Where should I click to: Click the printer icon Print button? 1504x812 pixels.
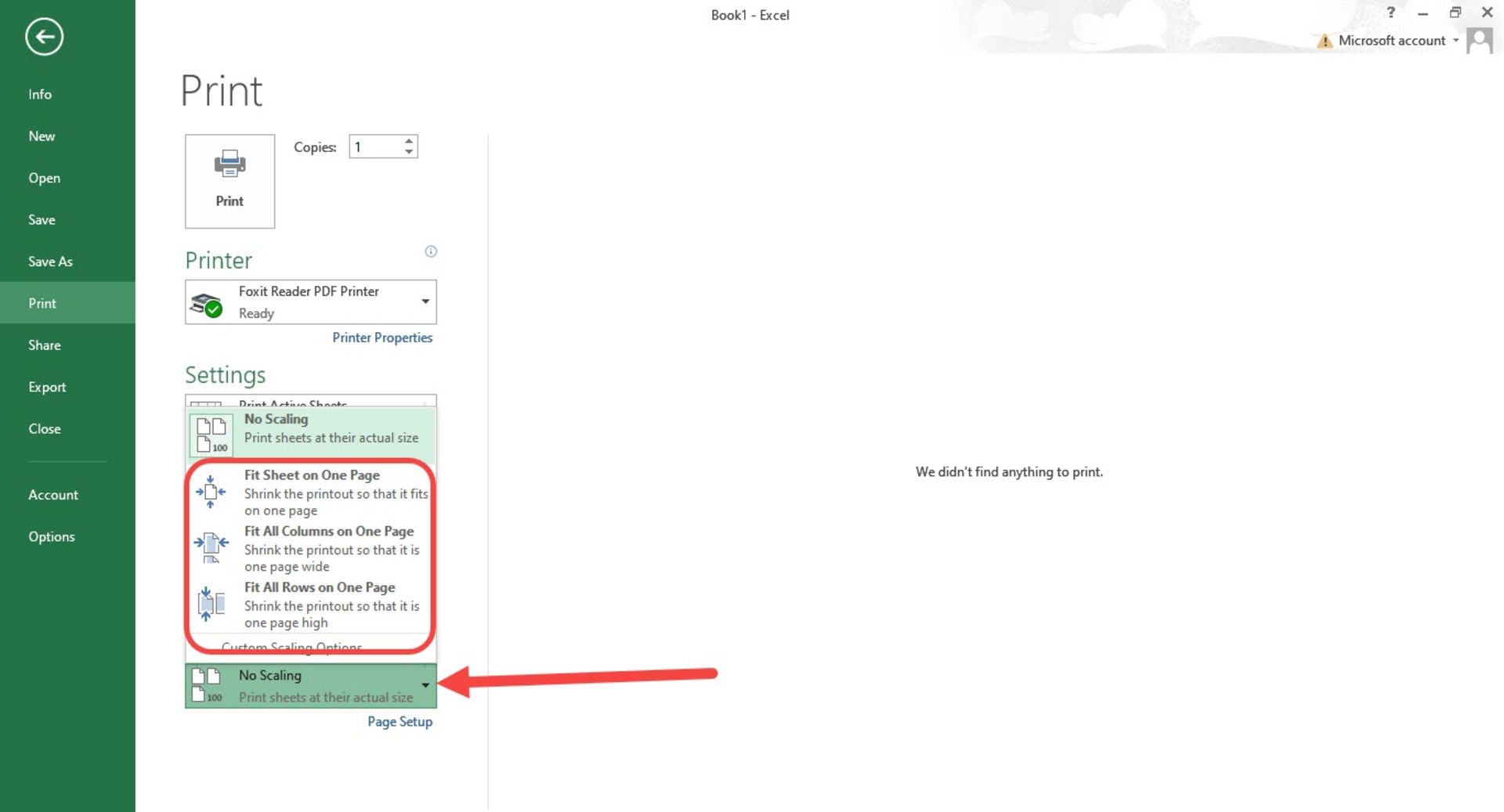pyautogui.click(x=230, y=181)
